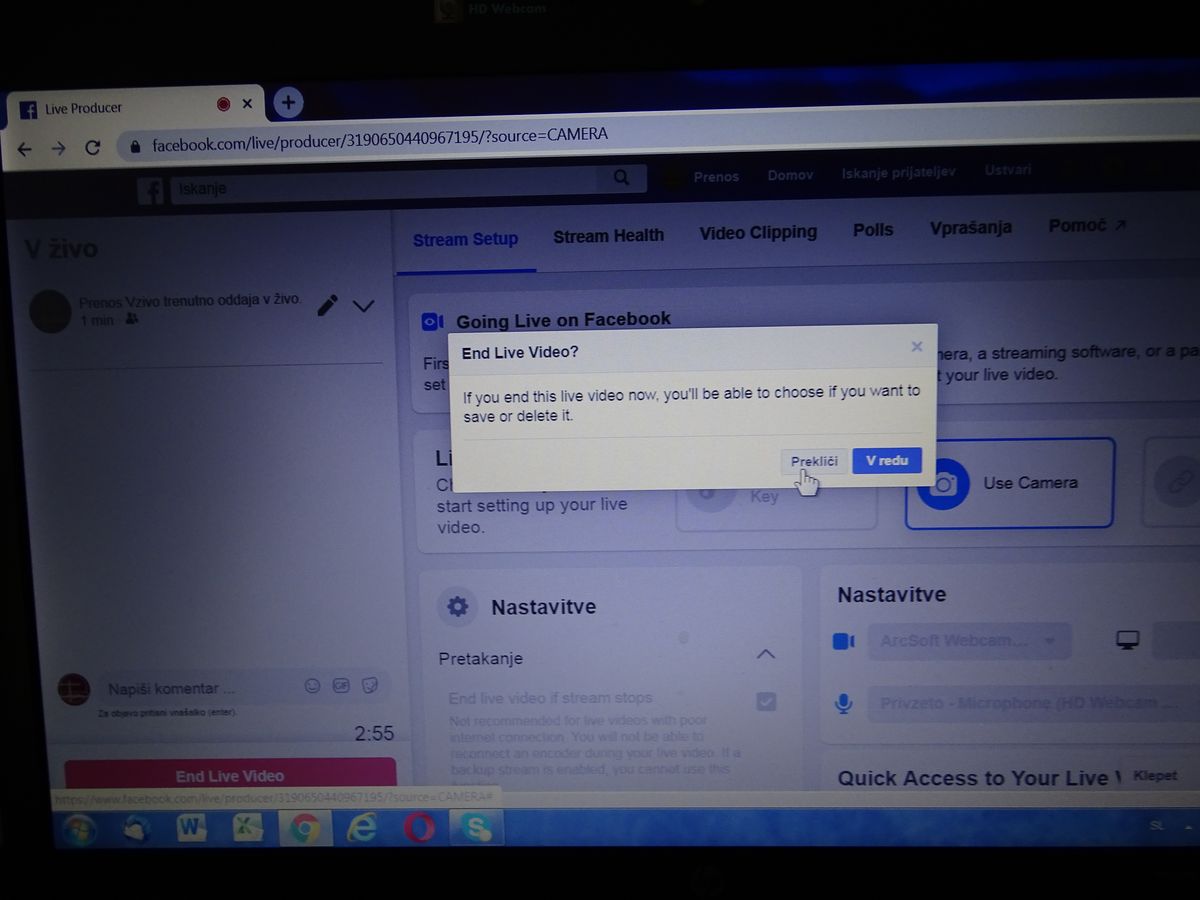The height and width of the screenshot is (900, 1200).
Task: Switch to the Video Clipping tab
Action: pyautogui.click(x=758, y=233)
